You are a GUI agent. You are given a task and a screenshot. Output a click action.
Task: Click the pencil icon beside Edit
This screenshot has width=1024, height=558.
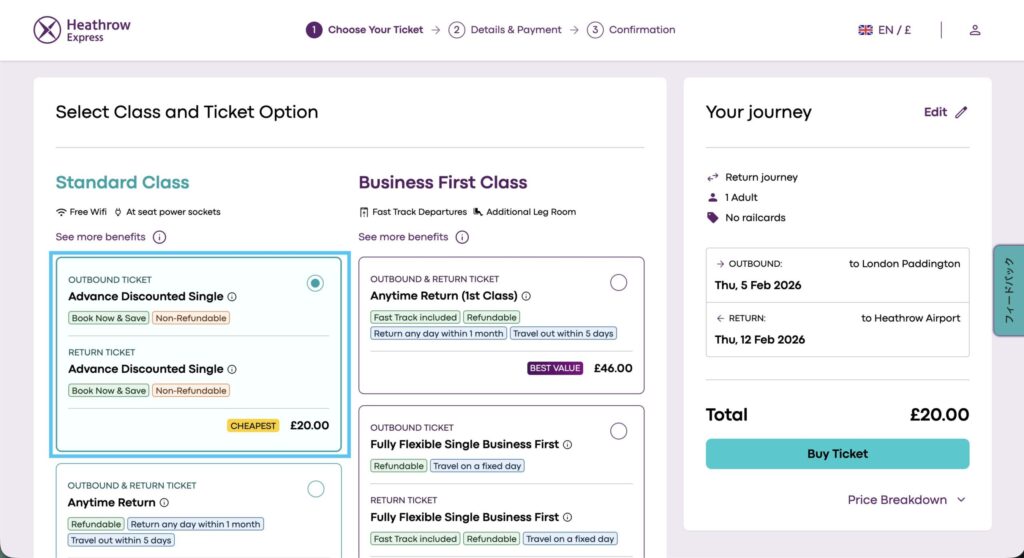961,112
